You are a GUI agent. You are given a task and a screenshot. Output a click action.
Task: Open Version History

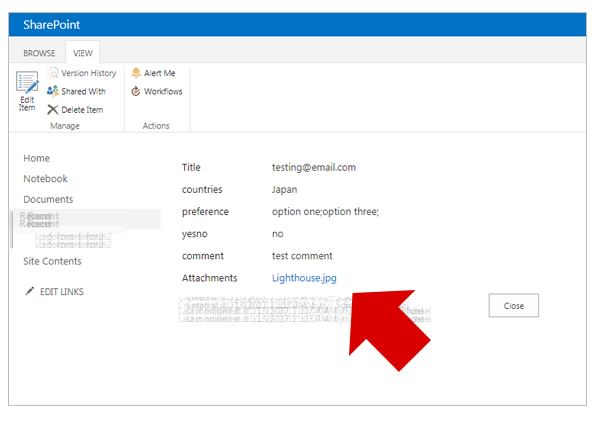(x=82, y=73)
